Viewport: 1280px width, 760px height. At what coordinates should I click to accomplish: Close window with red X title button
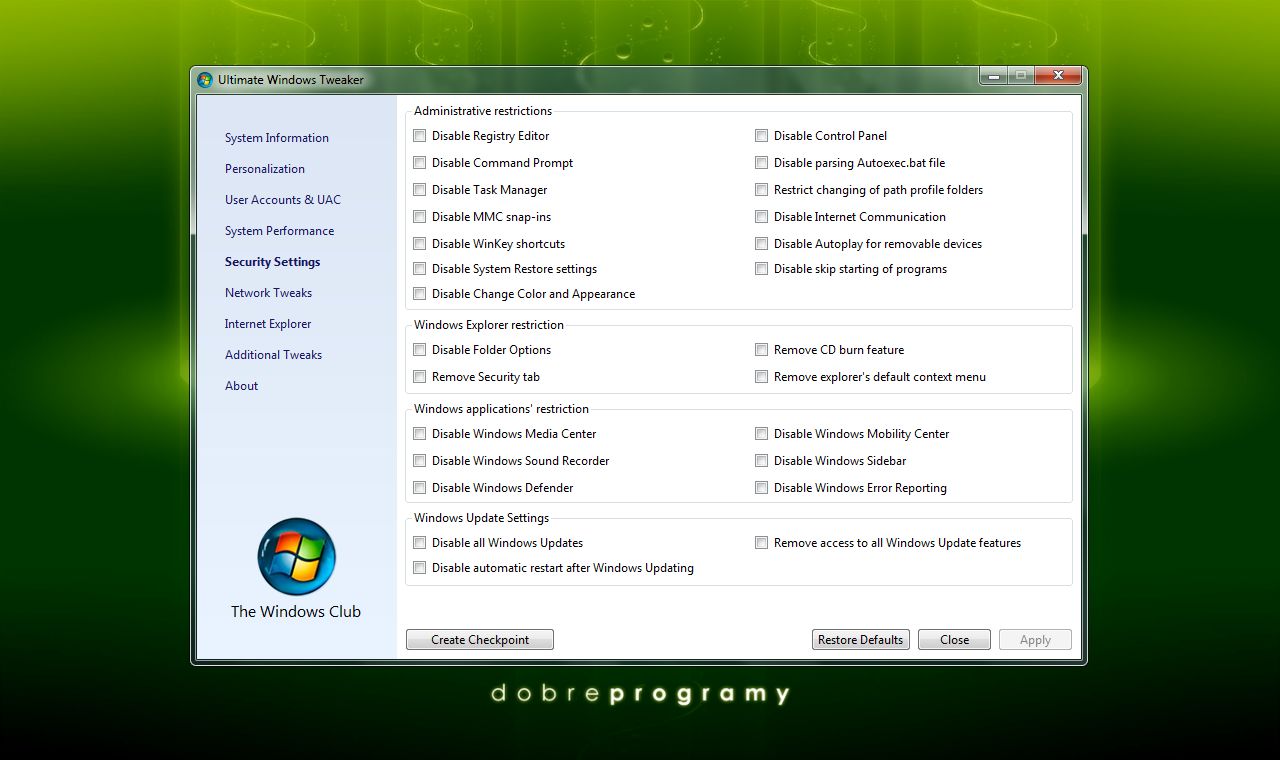point(1058,75)
